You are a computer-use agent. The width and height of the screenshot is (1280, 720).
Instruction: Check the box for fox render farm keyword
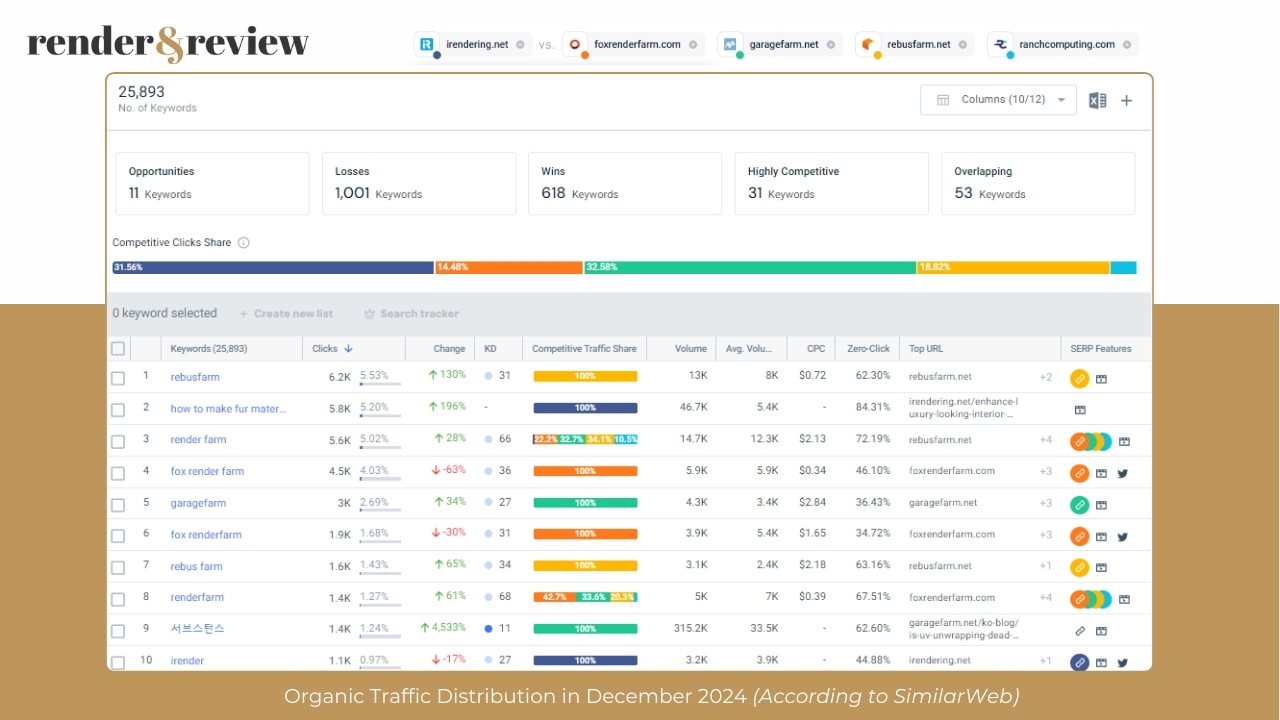(x=118, y=473)
